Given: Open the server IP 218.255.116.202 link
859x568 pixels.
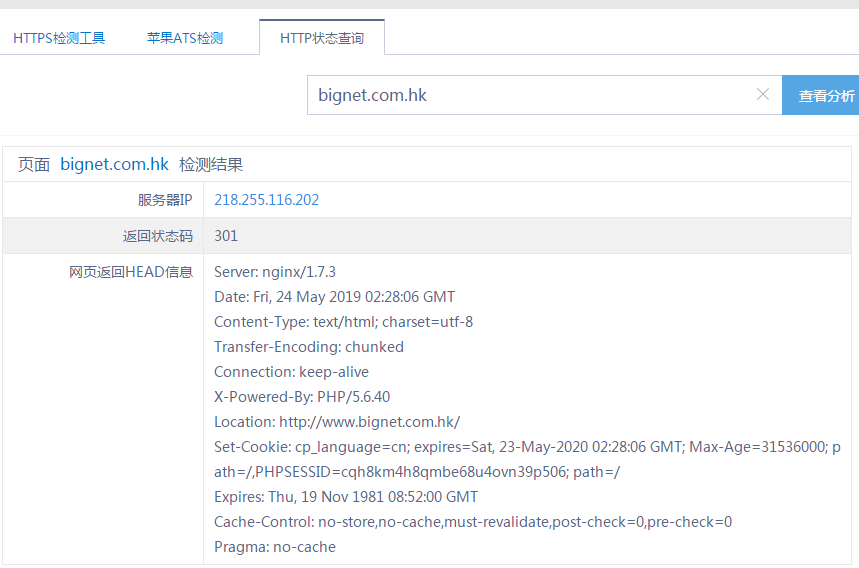Looking at the screenshot, I should (x=266, y=199).
